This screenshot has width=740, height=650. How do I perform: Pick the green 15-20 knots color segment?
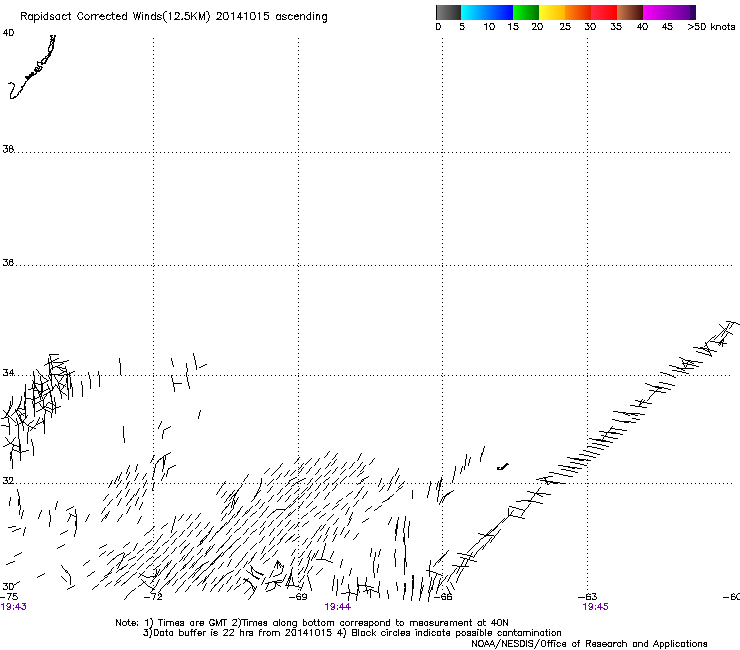tap(526, 12)
